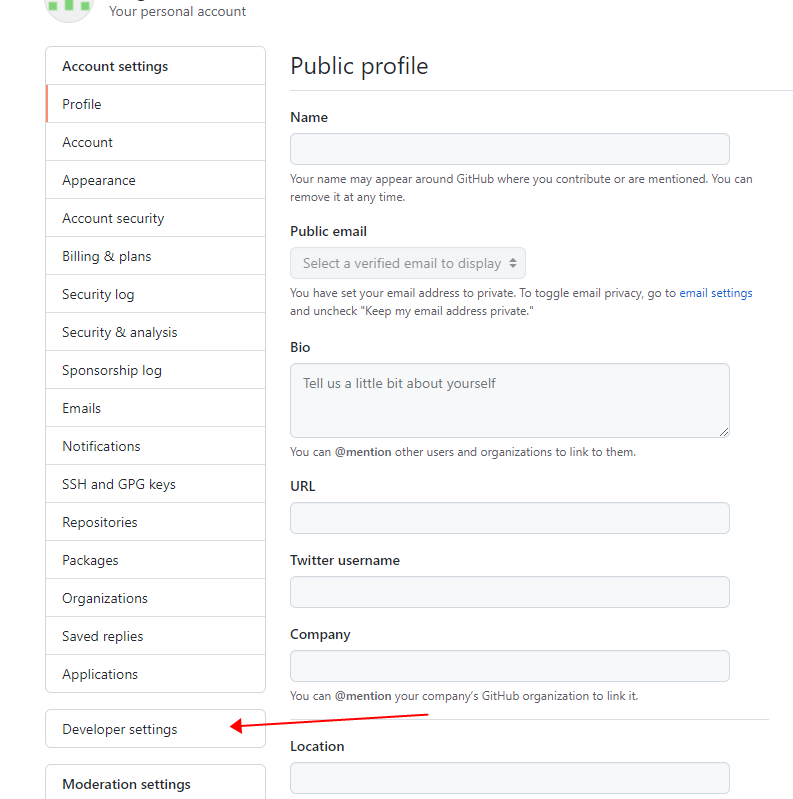The height and width of the screenshot is (799, 793).
Task: Select the Twitter username field
Action: tap(510, 592)
